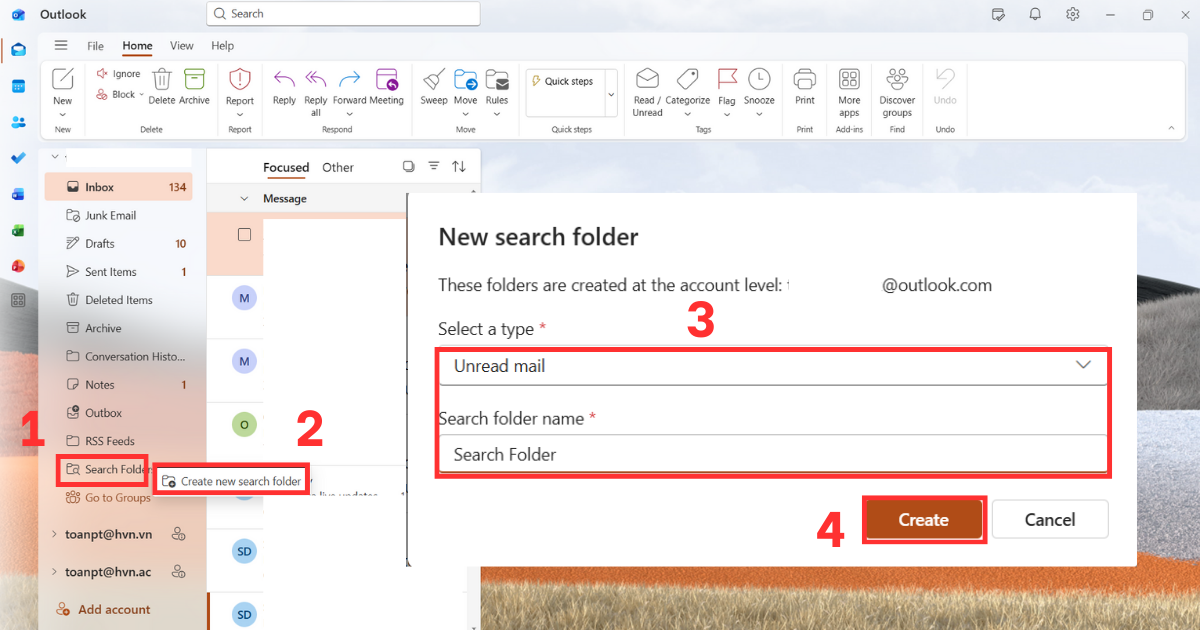Open the Rules tool
Screen dimensions: 1200x630
click(497, 90)
